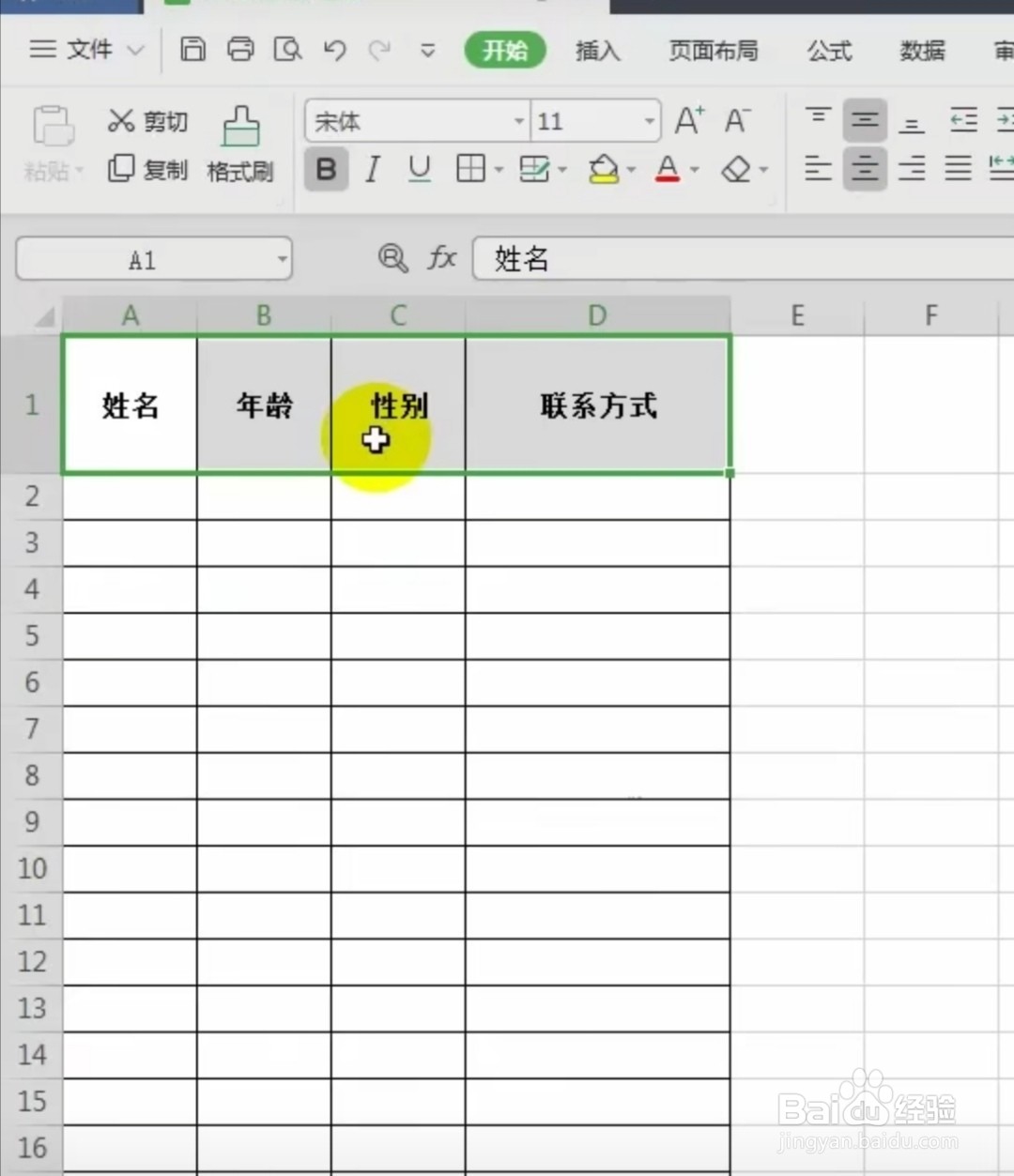This screenshot has width=1014, height=1176.
Task: Toggle bold formatting
Action: coord(326,169)
